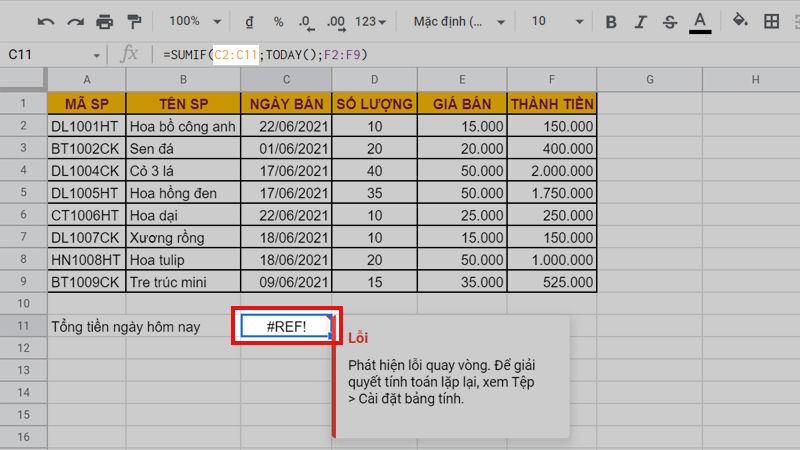Select column E header

(462, 80)
